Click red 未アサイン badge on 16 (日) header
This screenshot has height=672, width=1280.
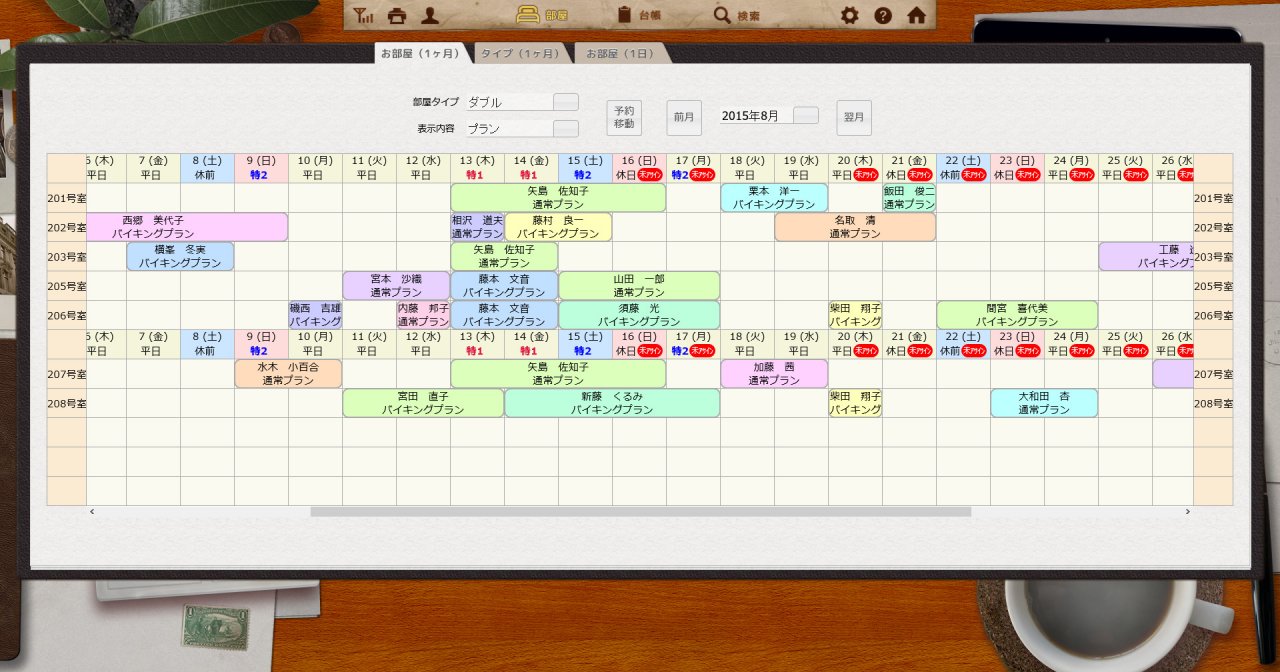[650, 174]
